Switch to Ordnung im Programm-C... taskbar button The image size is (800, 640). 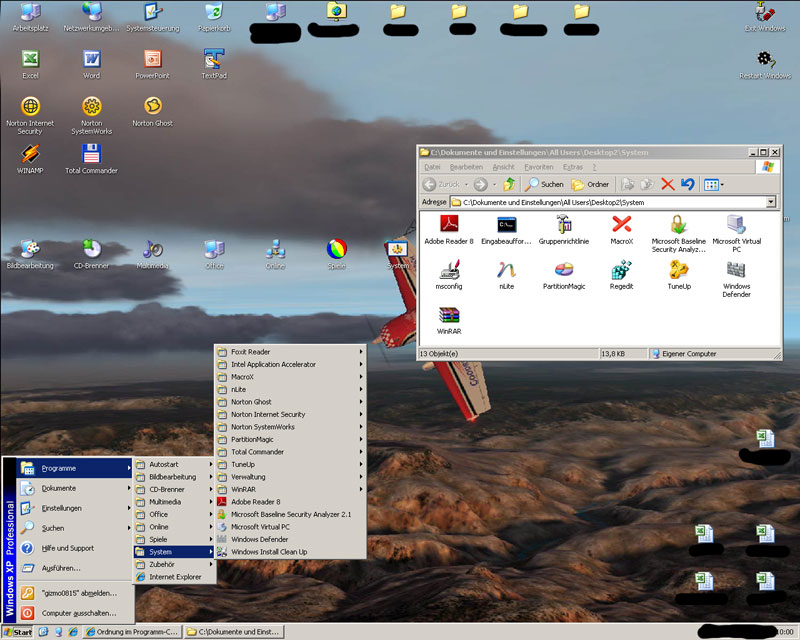pos(132,632)
